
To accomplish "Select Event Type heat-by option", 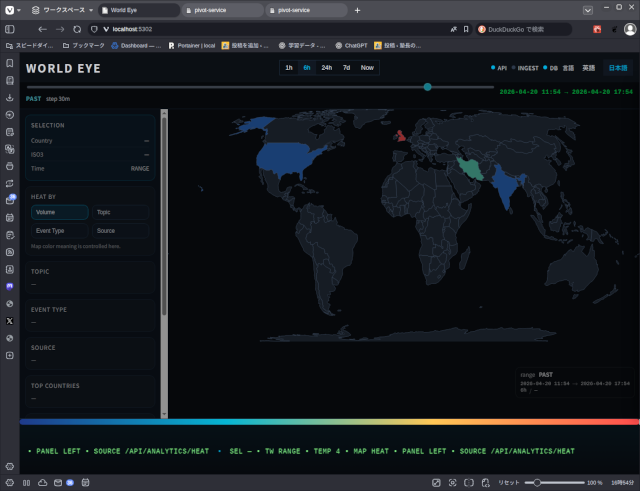I will coord(59,231).
